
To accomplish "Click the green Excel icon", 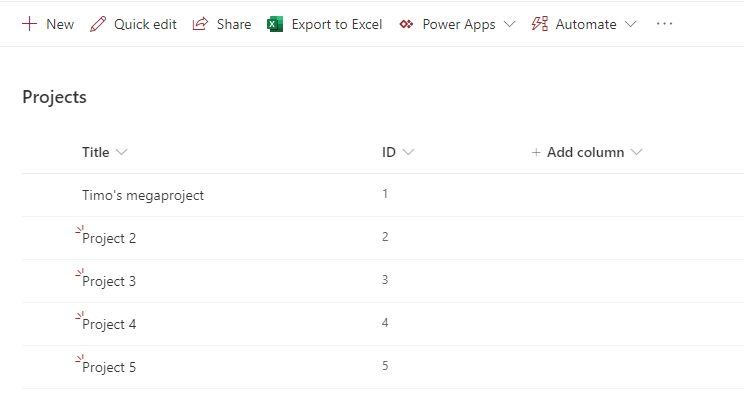I will [x=275, y=24].
